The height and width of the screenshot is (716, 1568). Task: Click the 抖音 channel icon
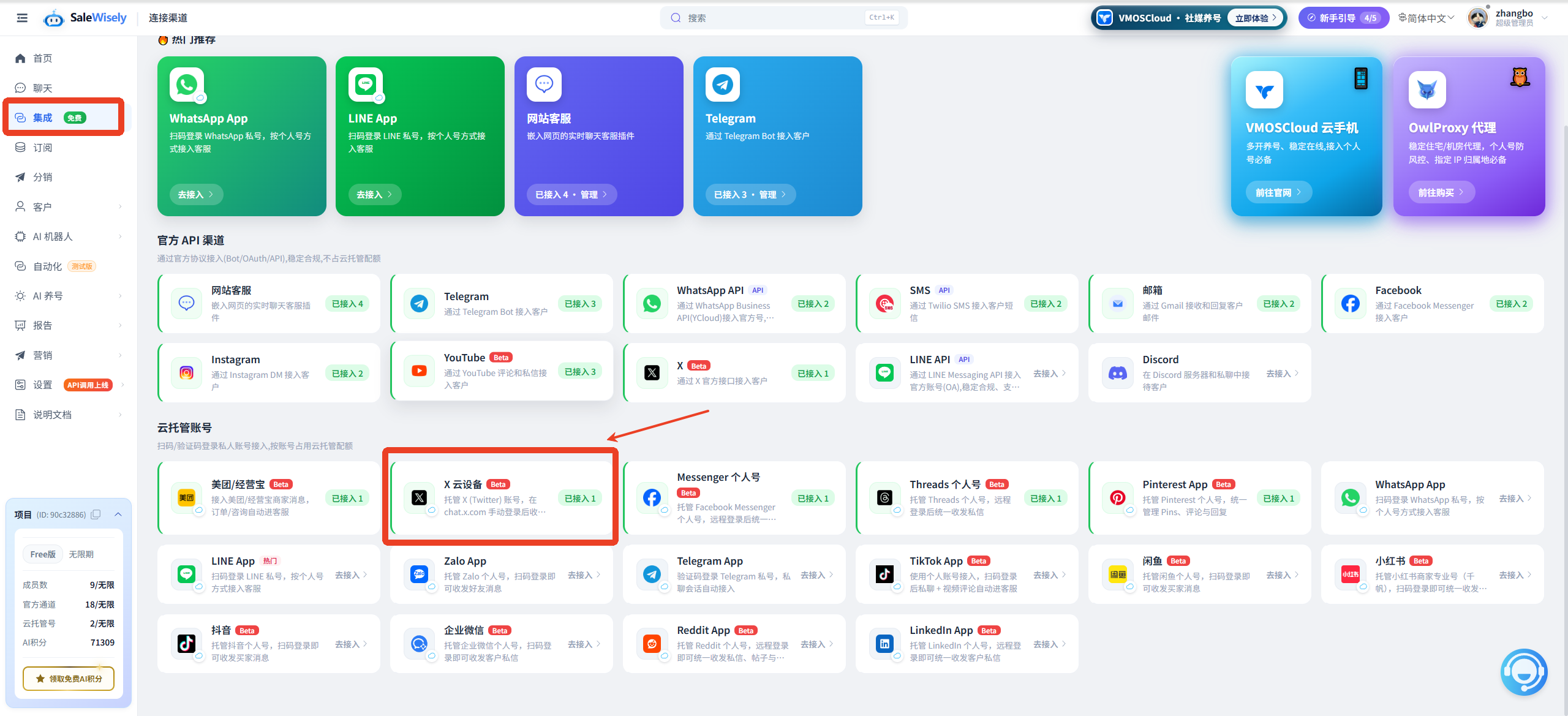tap(186, 643)
